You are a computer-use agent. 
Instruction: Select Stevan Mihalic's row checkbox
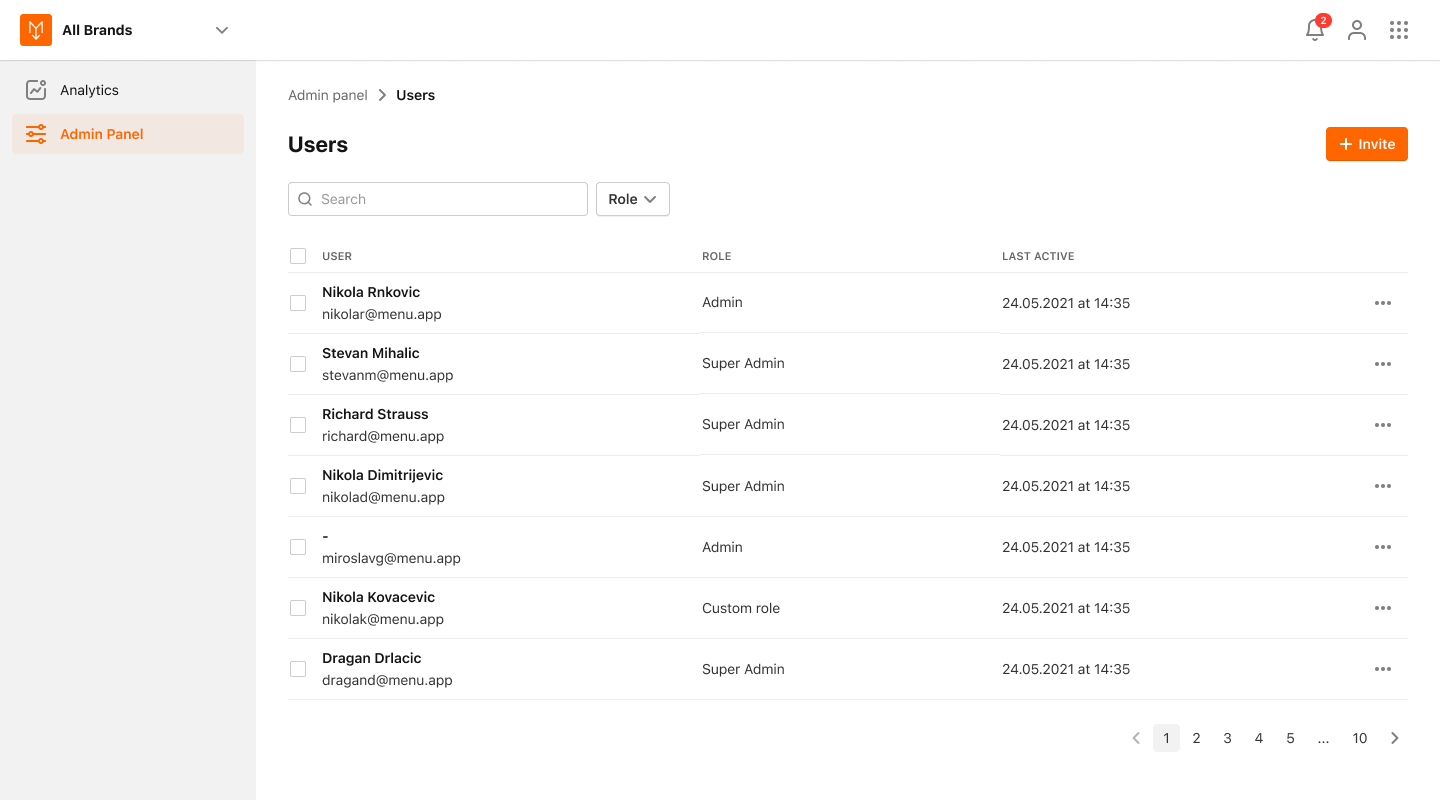pos(298,363)
